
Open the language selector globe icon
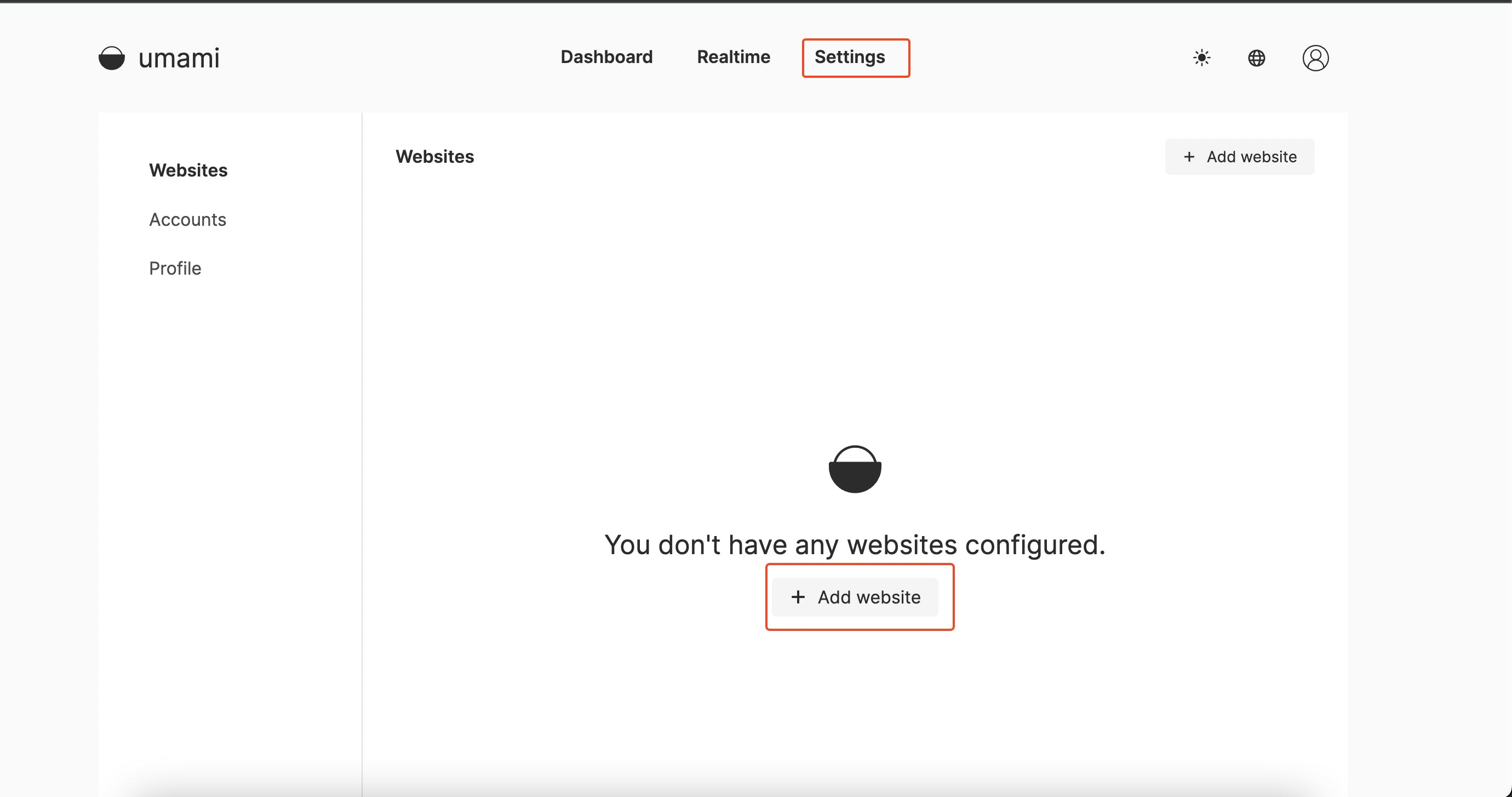[x=1256, y=58]
